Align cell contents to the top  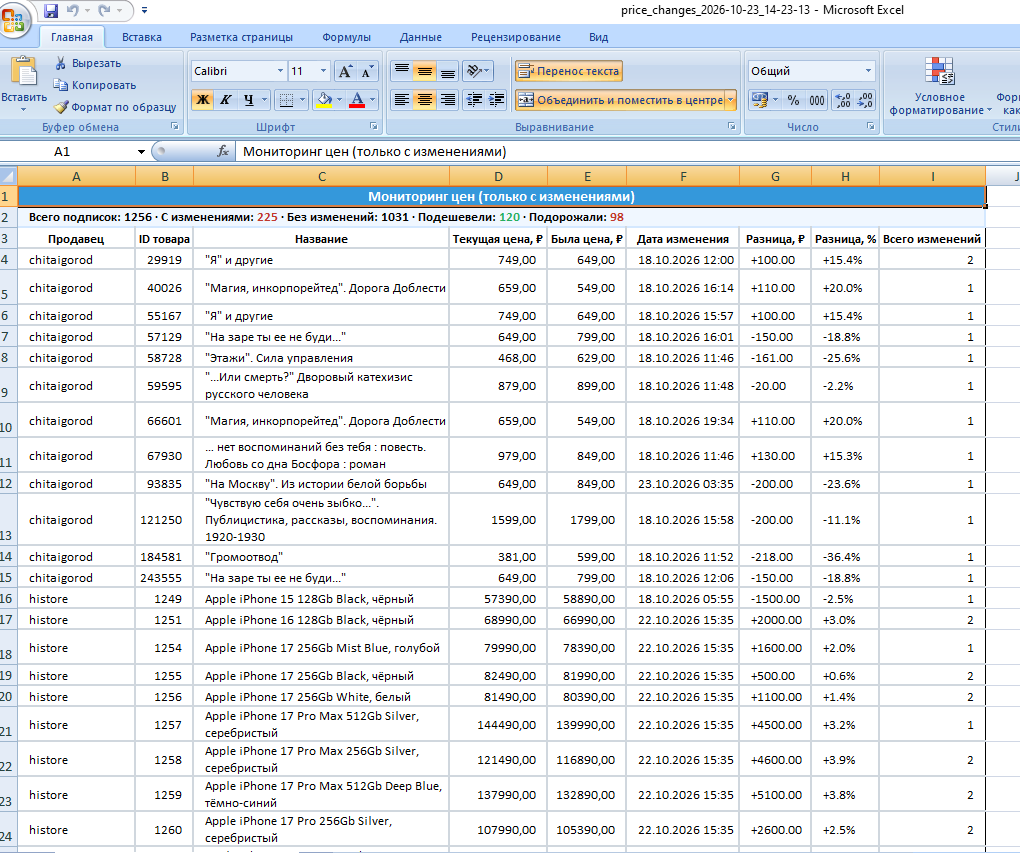tap(402, 70)
